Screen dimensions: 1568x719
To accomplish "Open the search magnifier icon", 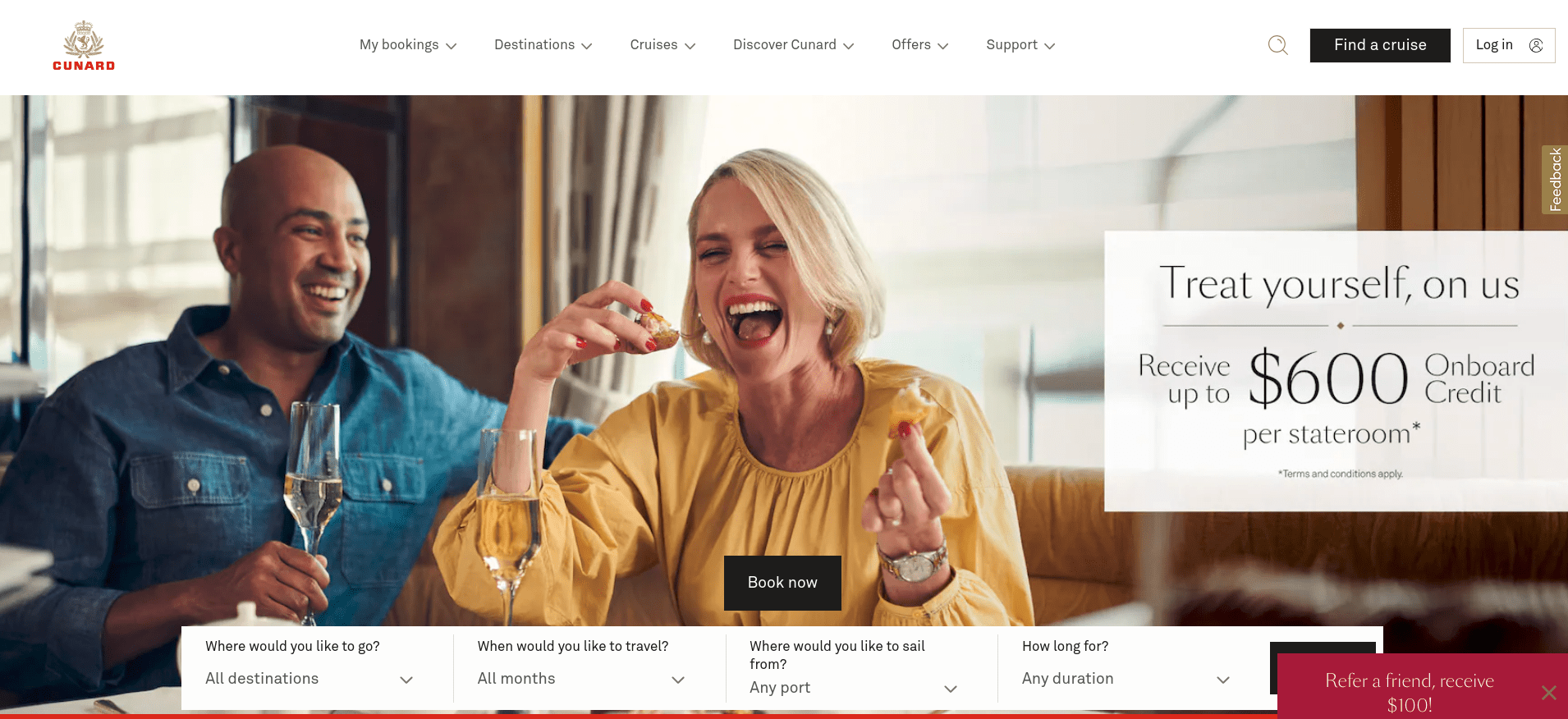I will pyautogui.click(x=1277, y=45).
